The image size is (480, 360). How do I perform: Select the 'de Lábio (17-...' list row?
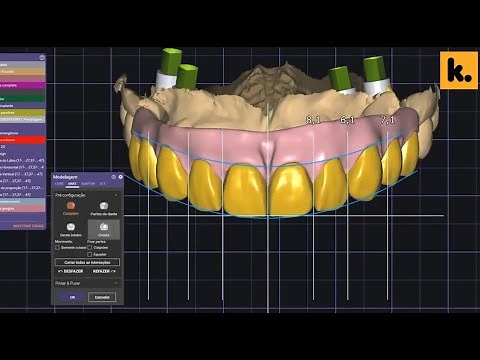(x=22, y=160)
